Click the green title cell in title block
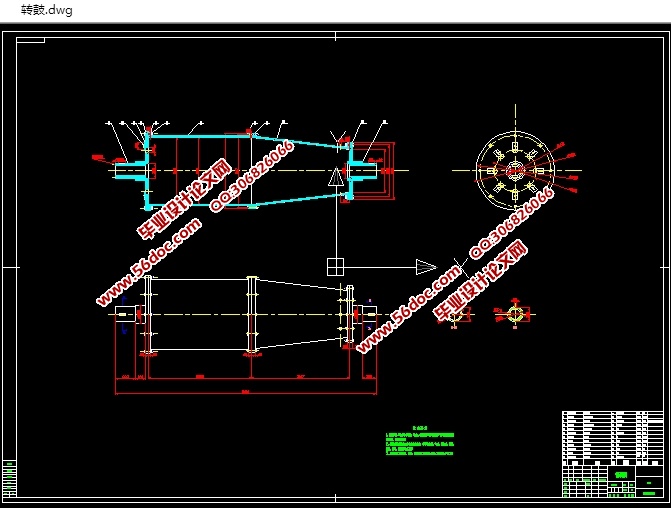The width and height of the screenshot is (671, 508). click(621, 474)
